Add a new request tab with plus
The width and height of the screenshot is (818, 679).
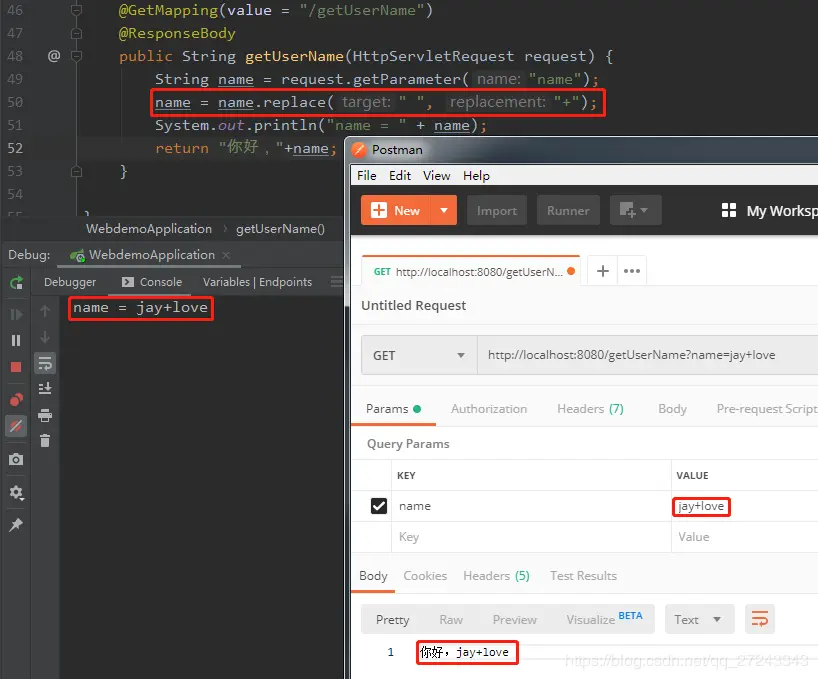click(x=603, y=271)
